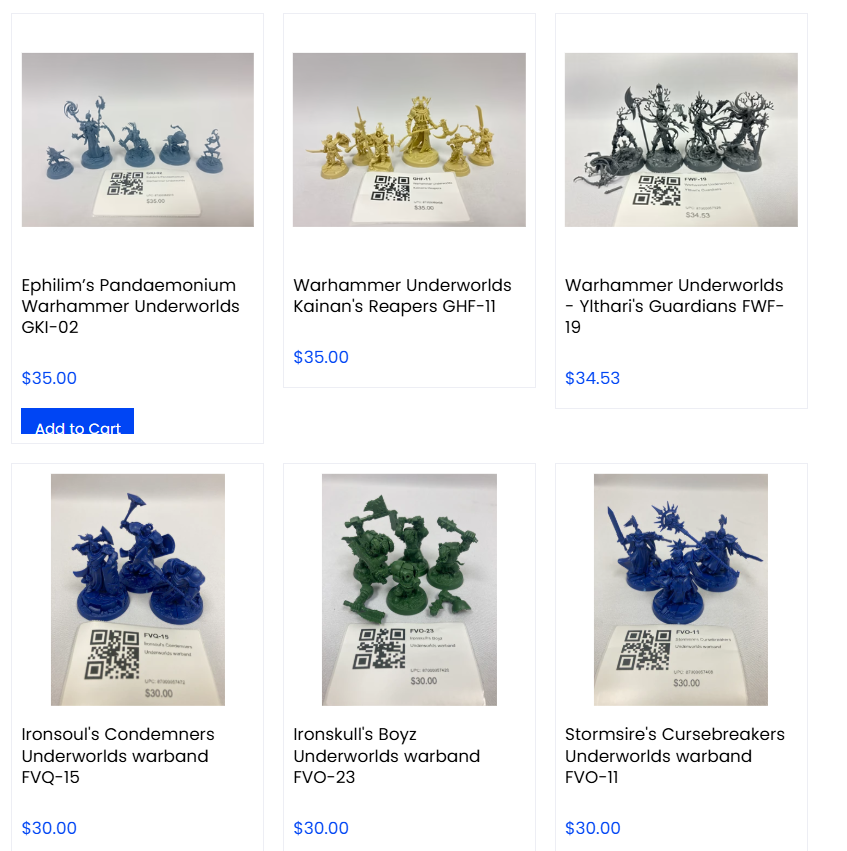847x851 pixels.
Task: Open Stormsire's Cursebreakers product photo
Action: tap(681, 590)
